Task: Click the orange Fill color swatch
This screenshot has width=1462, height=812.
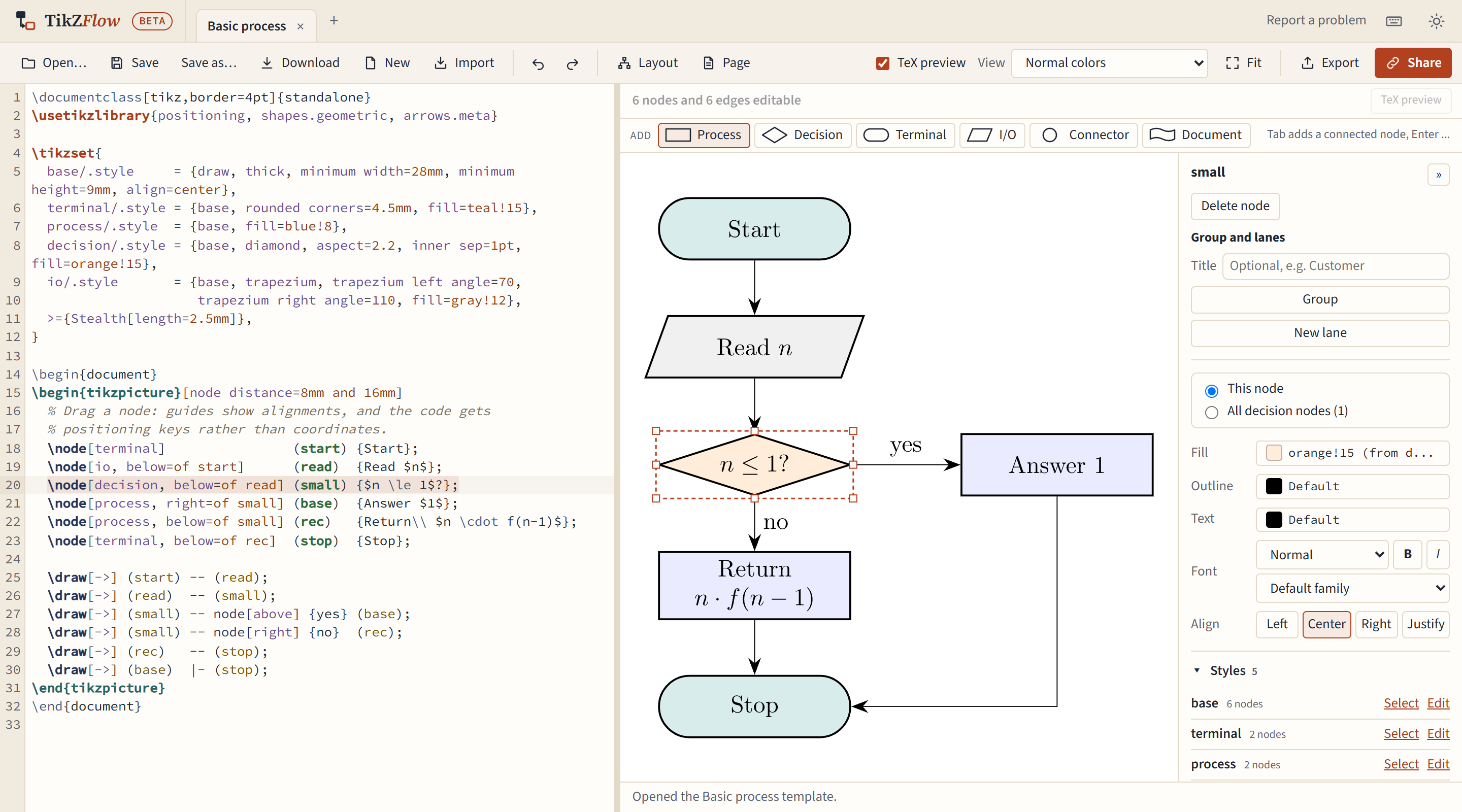Action: (x=1274, y=452)
